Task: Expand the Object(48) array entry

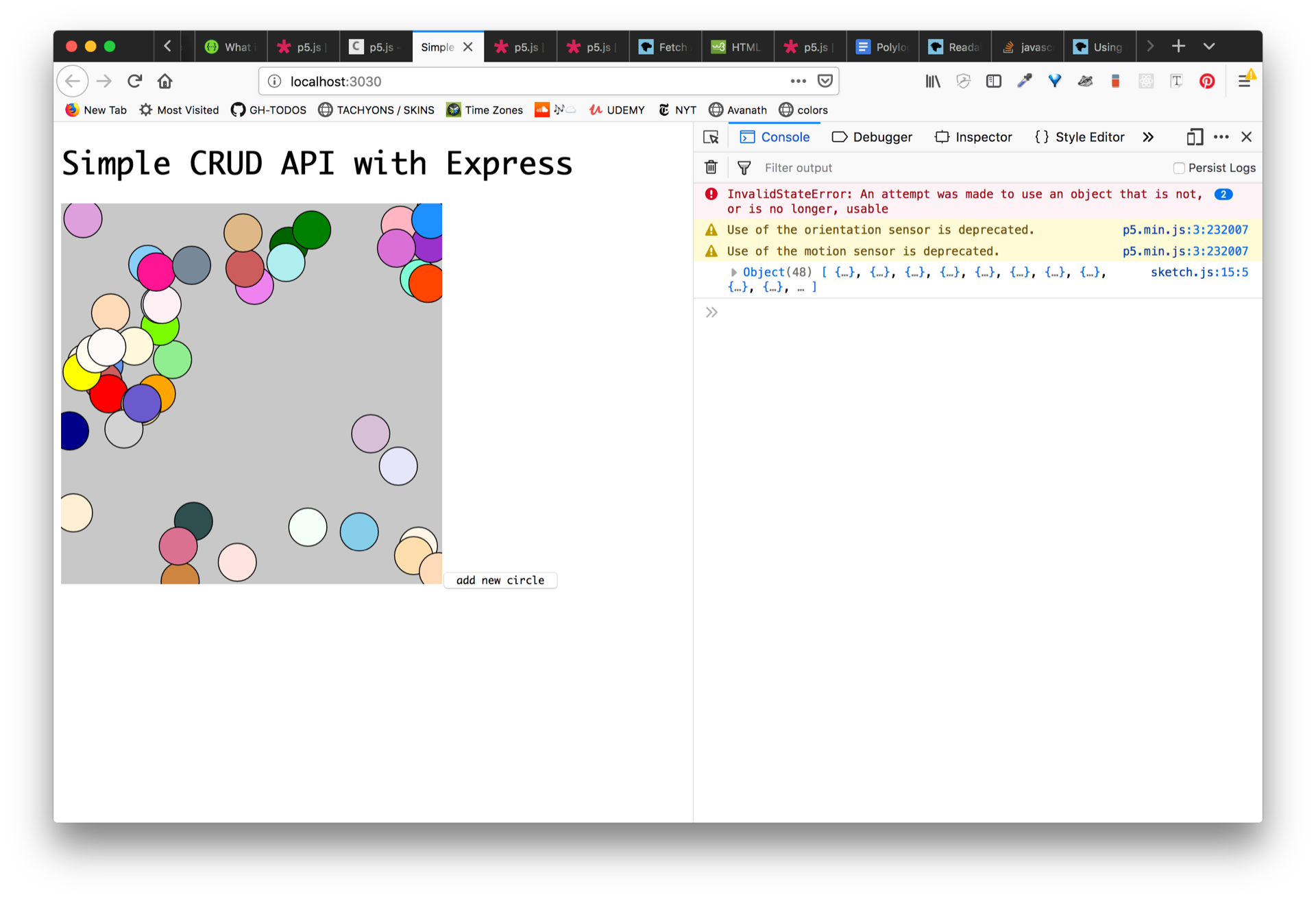Action: 733,273
